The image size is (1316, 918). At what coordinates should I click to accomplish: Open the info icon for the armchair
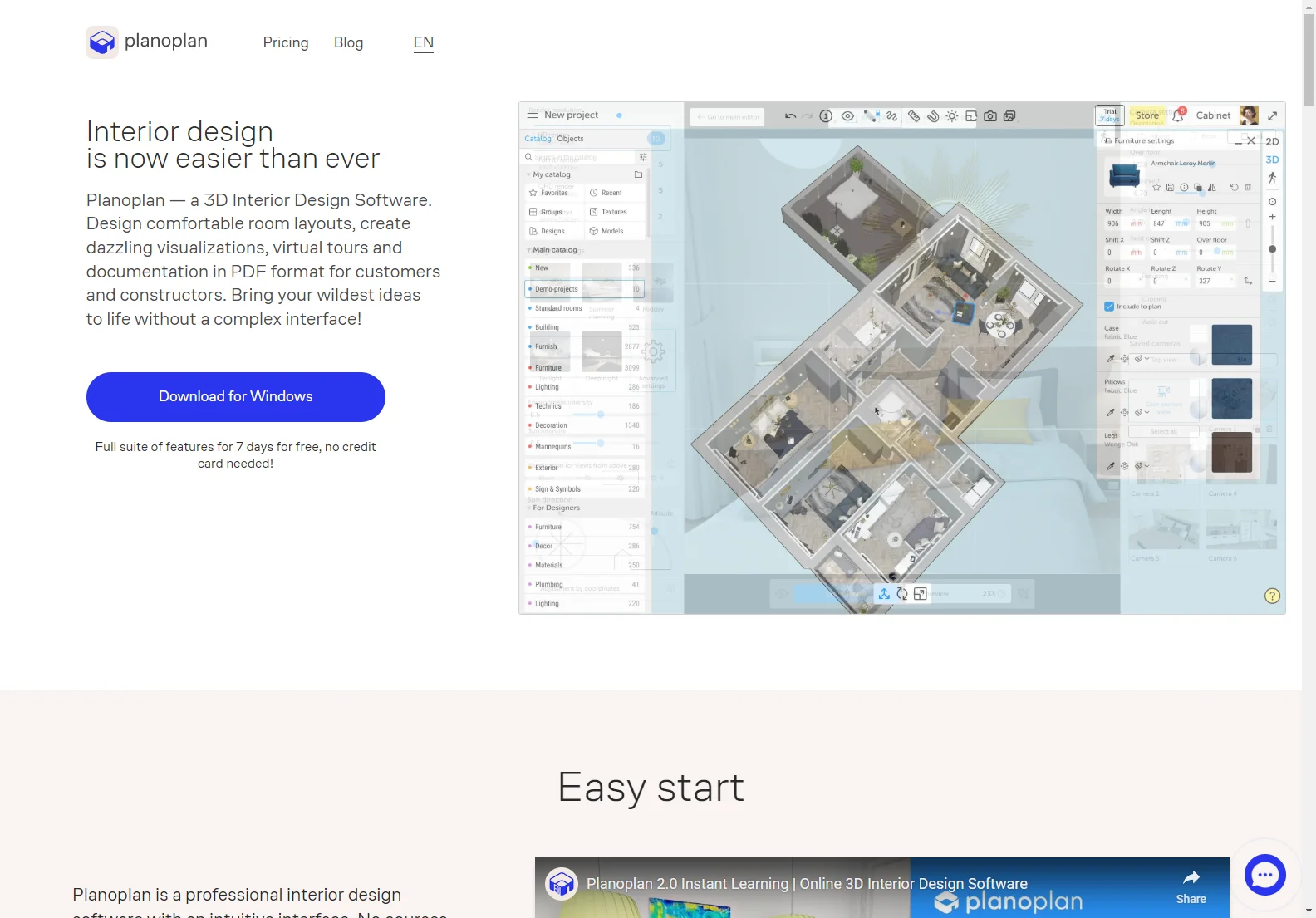pos(1184,188)
